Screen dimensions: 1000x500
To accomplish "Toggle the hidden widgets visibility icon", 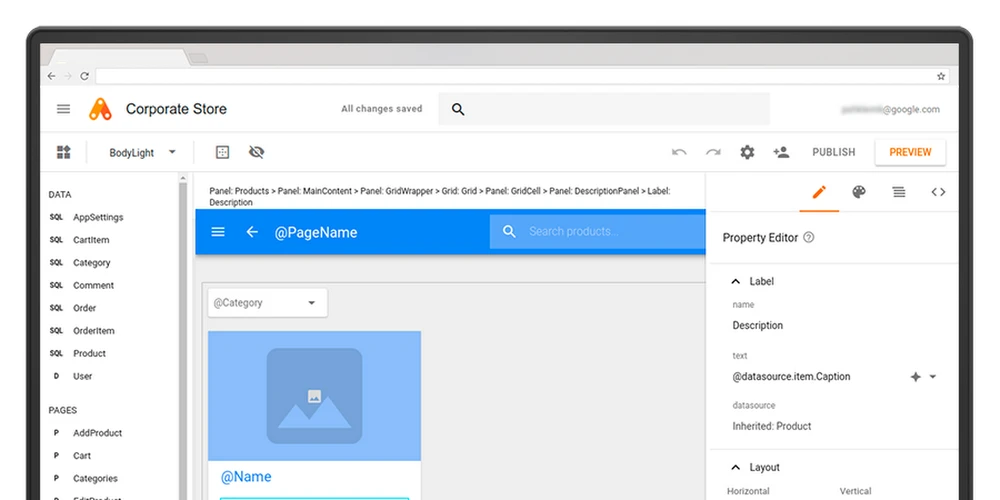I will 256,152.
